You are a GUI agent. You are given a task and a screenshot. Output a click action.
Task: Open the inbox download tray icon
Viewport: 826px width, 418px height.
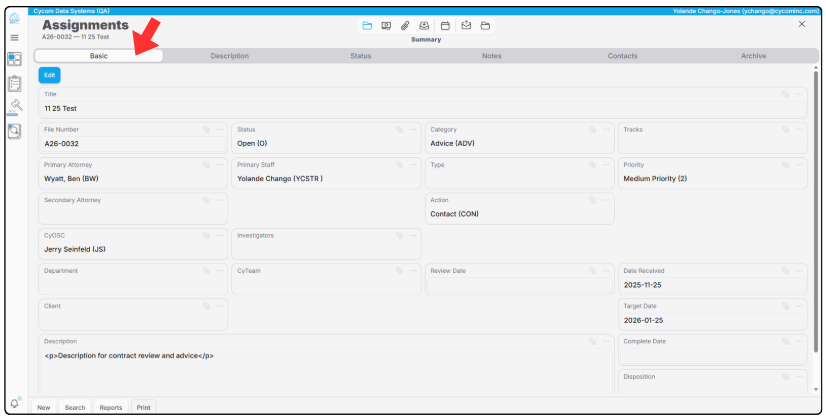point(424,26)
